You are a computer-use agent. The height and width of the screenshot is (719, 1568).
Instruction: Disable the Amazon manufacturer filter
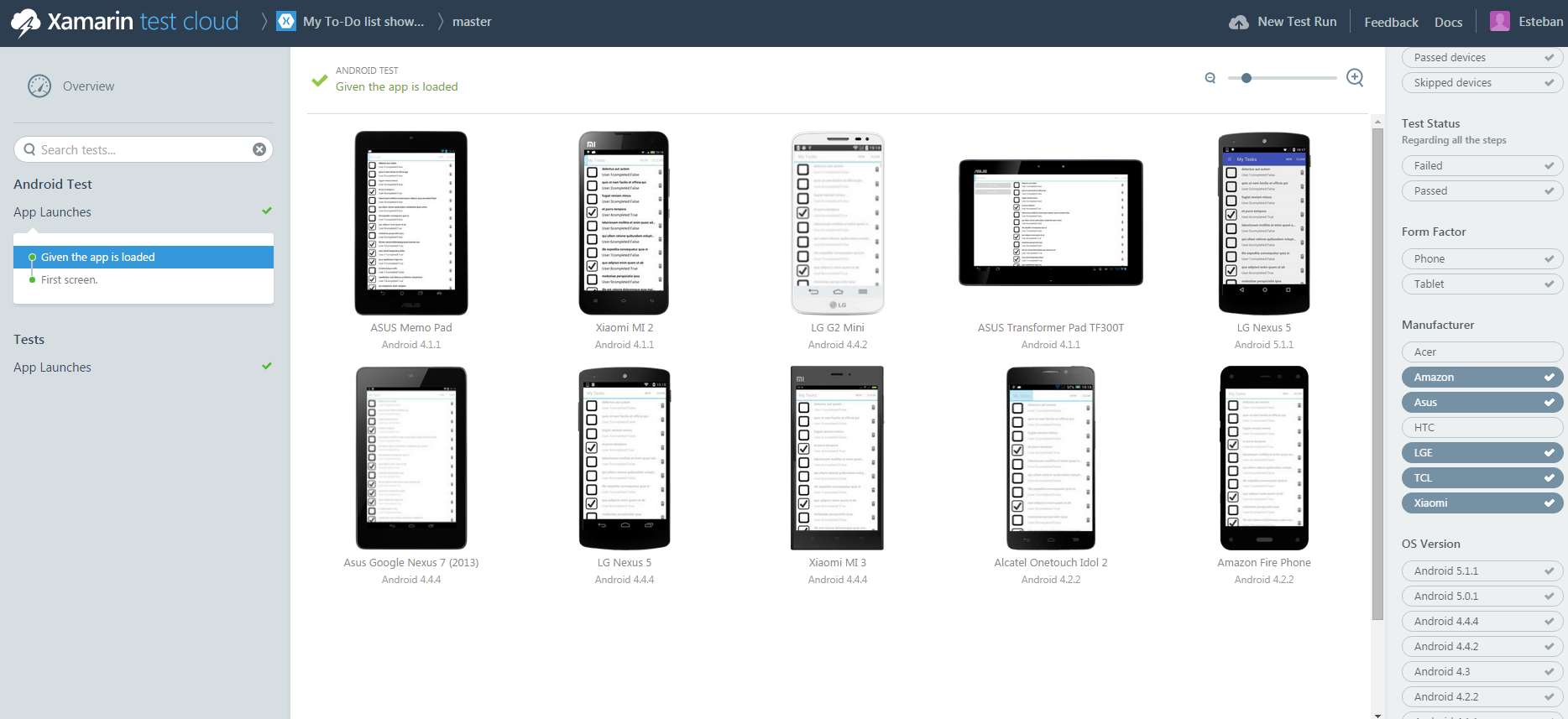(x=1482, y=378)
